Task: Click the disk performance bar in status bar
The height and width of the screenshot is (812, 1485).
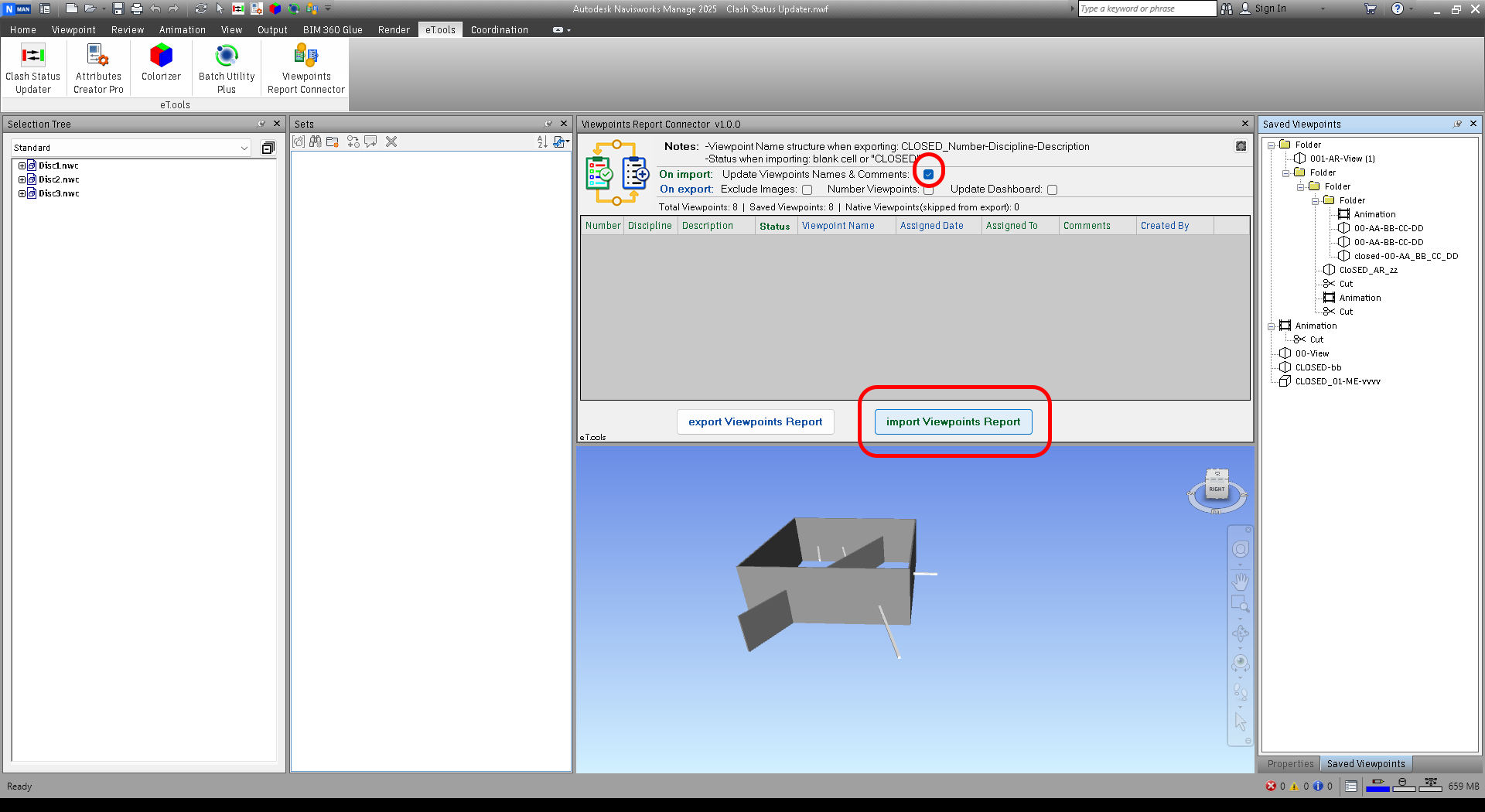Action: click(x=1404, y=786)
